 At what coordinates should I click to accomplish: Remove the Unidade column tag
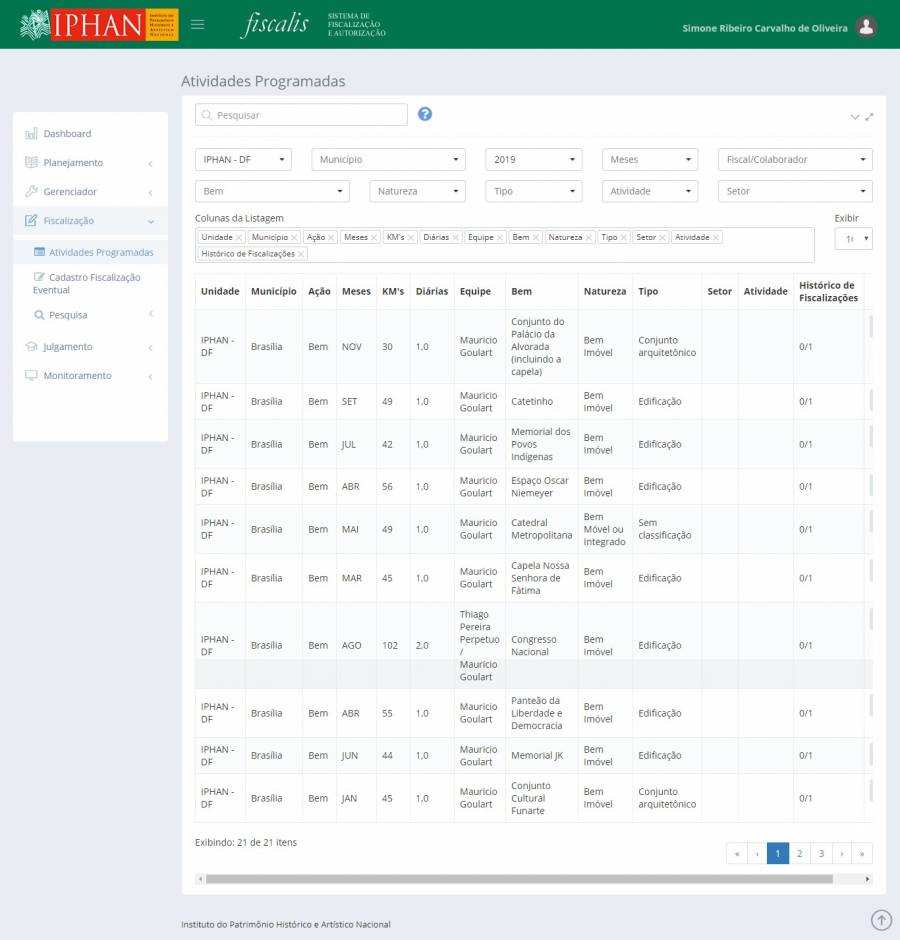(239, 238)
